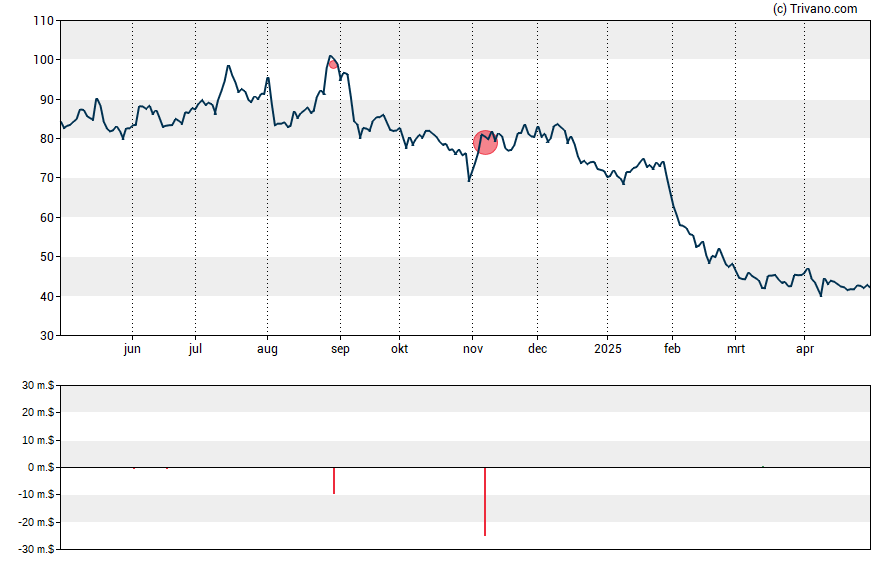Click the 'dec' x-axis label

tap(537, 348)
